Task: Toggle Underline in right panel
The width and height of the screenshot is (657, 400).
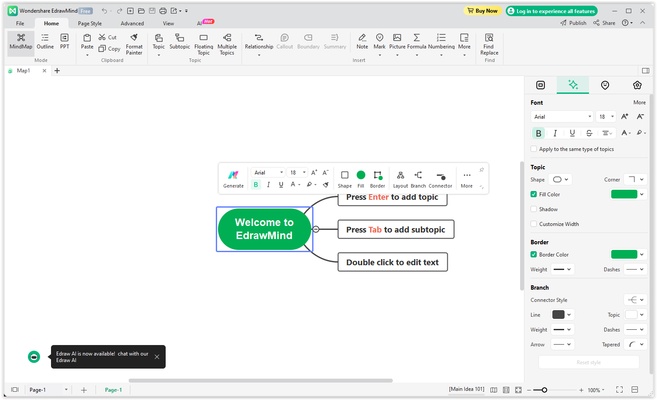Action: point(572,133)
